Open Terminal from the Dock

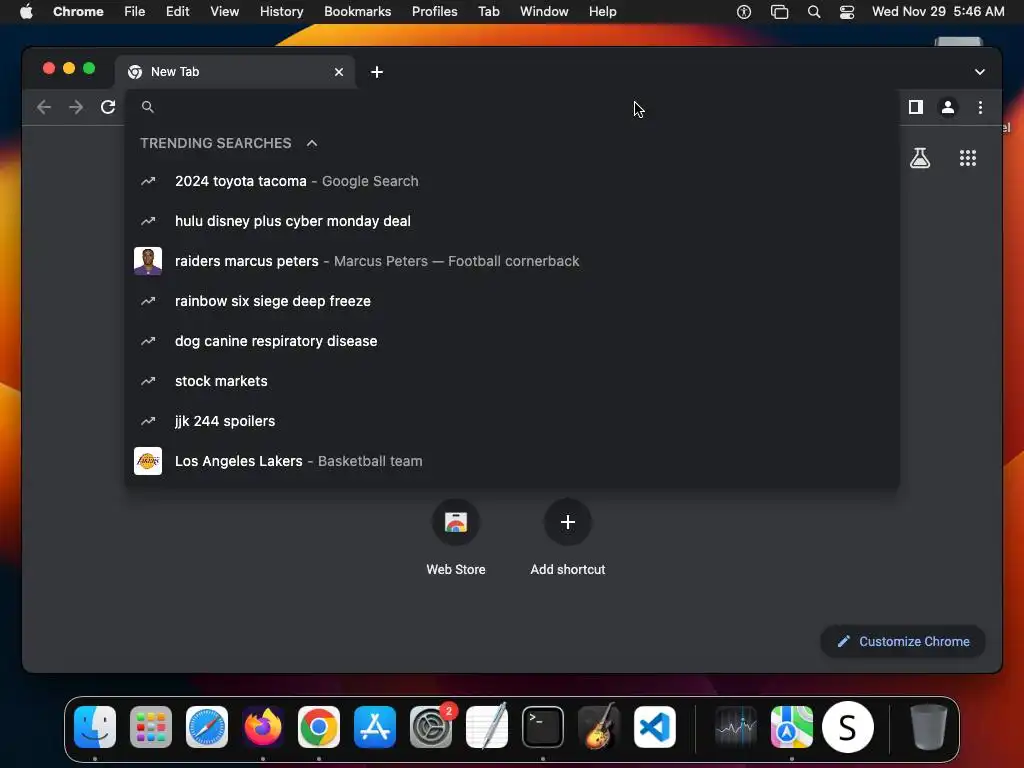(x=543, y=727)
